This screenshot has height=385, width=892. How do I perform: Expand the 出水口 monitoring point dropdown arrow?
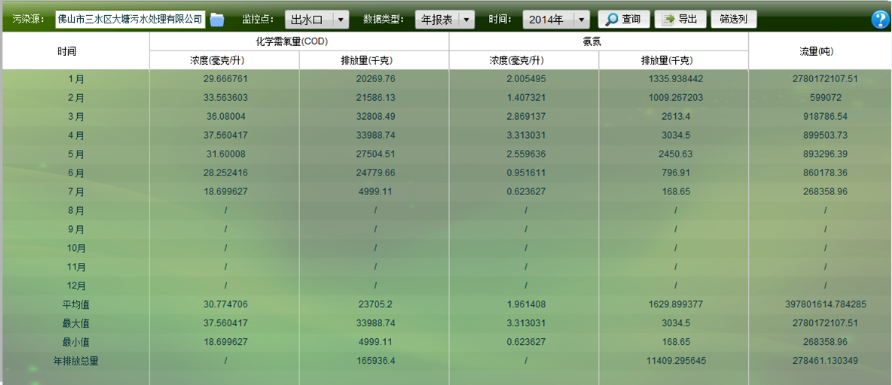[340, 19]
